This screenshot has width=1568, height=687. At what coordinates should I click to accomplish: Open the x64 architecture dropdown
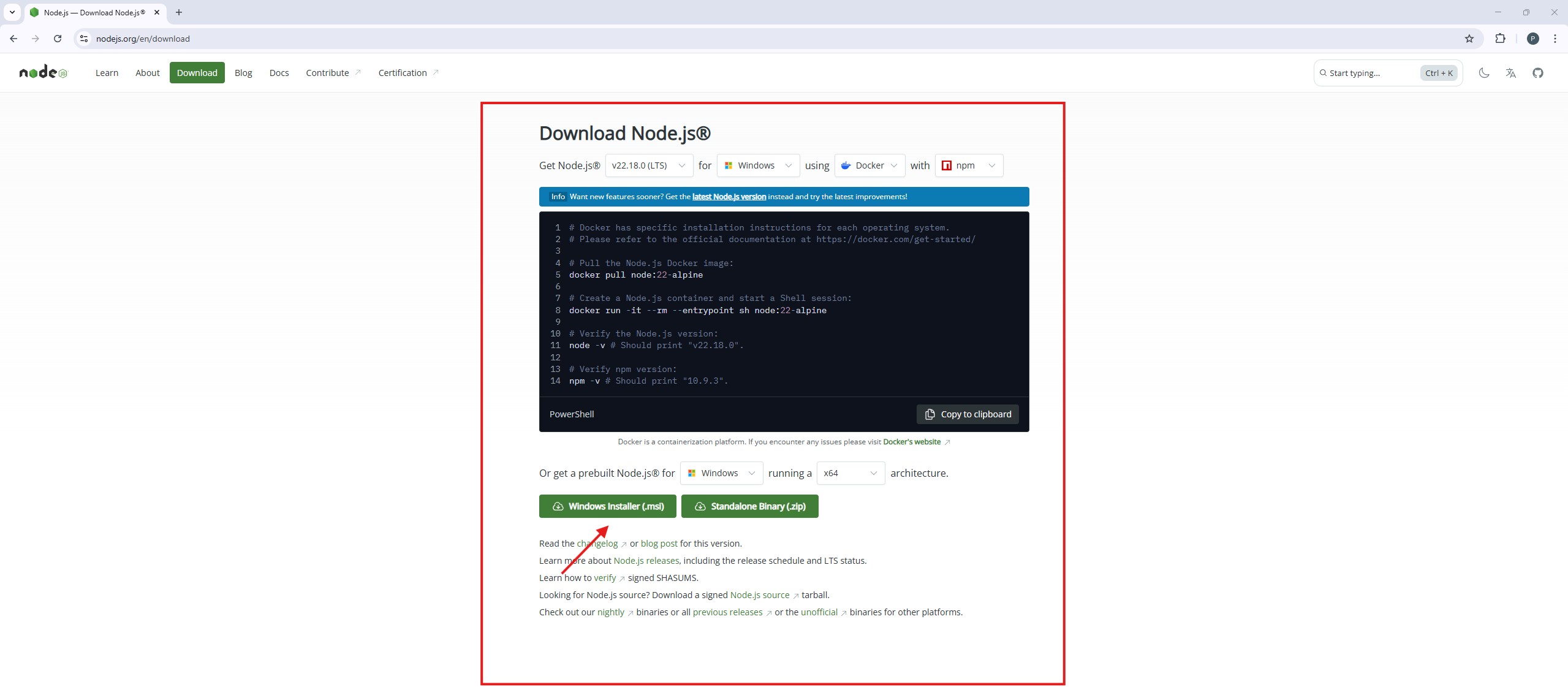[x=850, y=473]
